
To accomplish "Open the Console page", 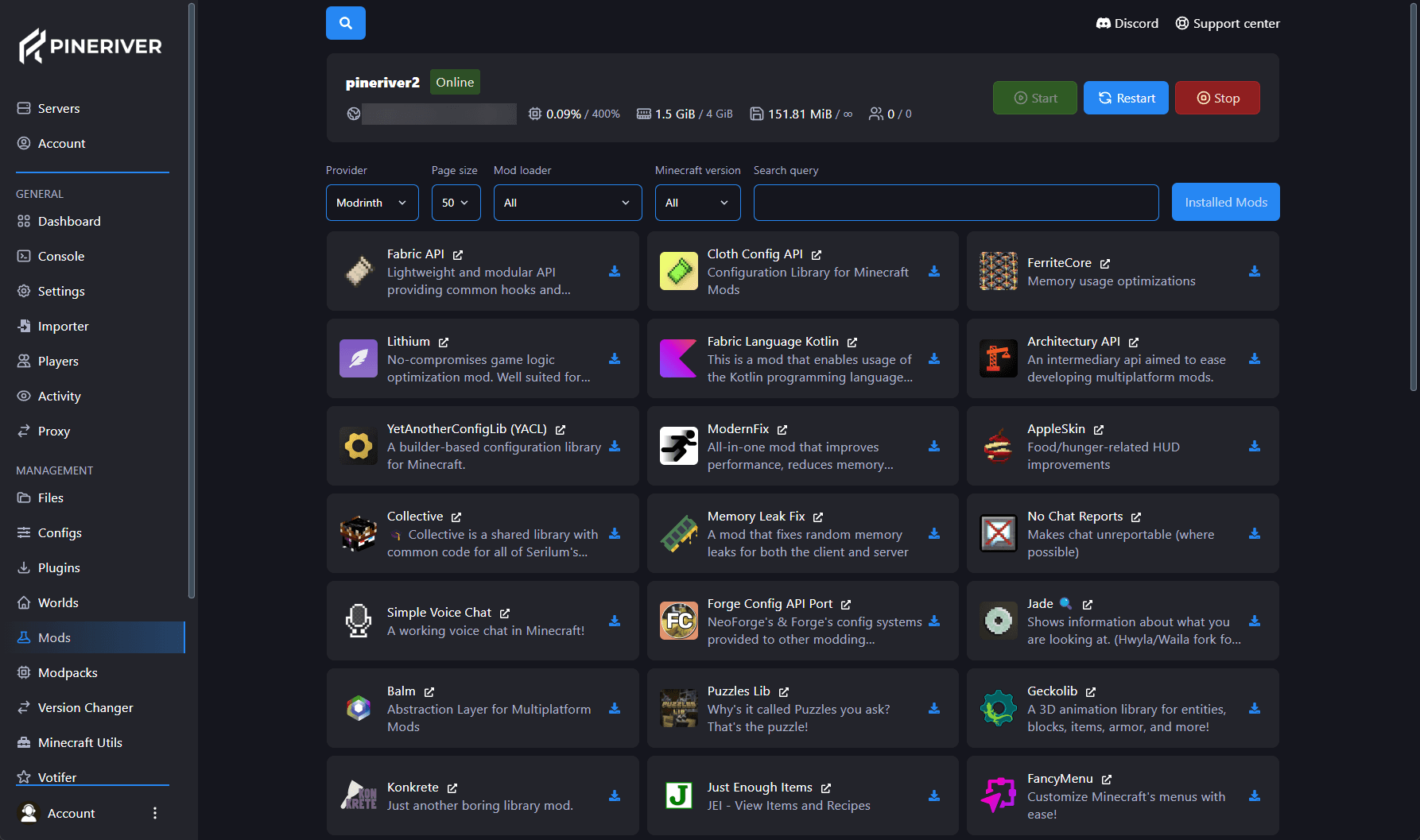I will 61,256.
